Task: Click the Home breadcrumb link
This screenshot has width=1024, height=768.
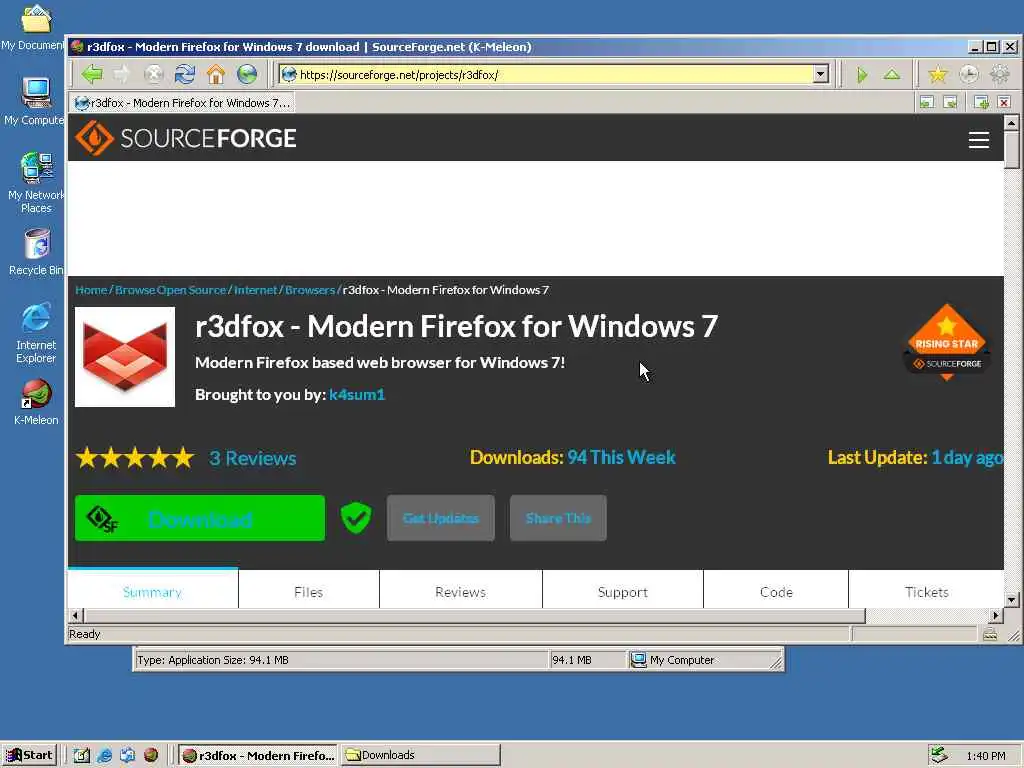Action: [91, 290]
